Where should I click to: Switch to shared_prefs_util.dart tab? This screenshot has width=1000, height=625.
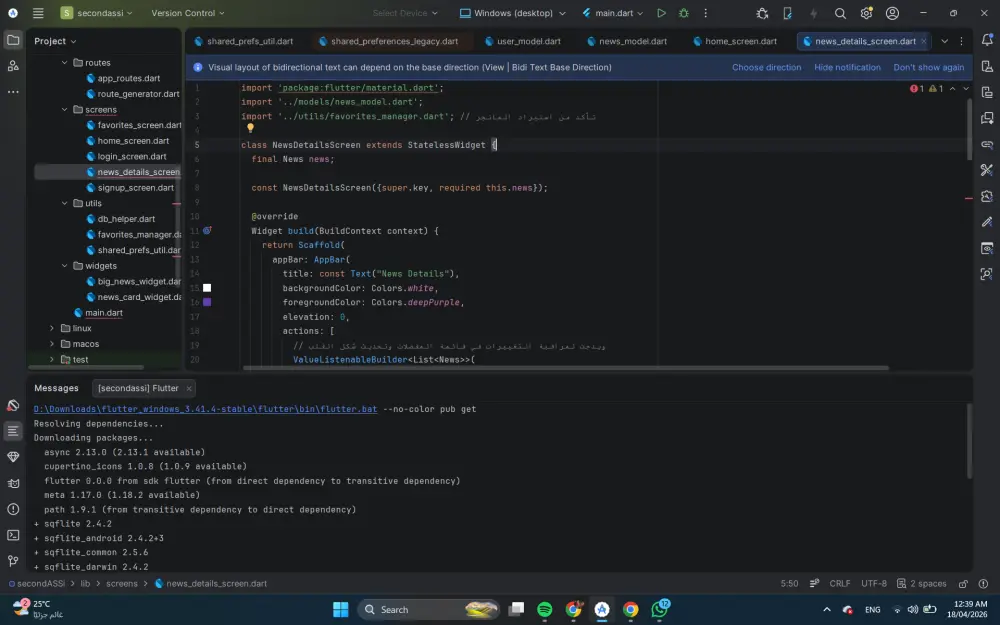pos(244,41)
